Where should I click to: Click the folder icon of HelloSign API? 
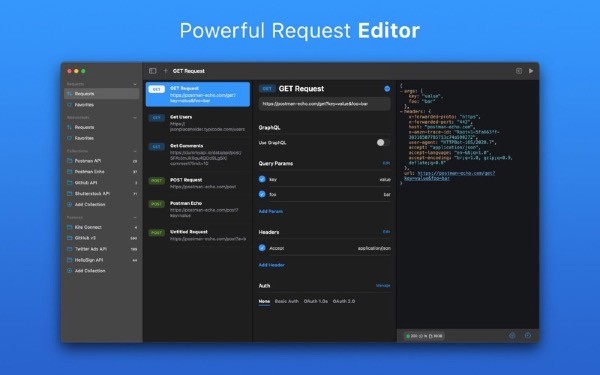point(70,260)
